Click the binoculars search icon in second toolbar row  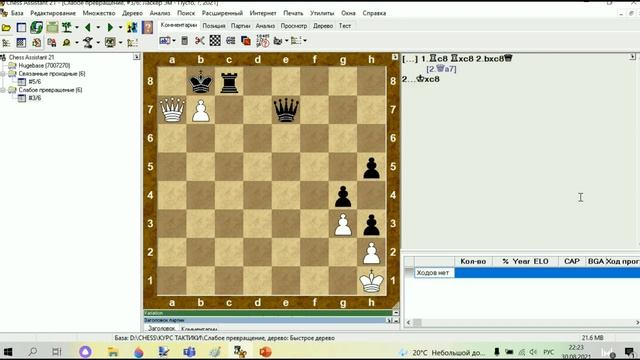(x=67, y=42)
